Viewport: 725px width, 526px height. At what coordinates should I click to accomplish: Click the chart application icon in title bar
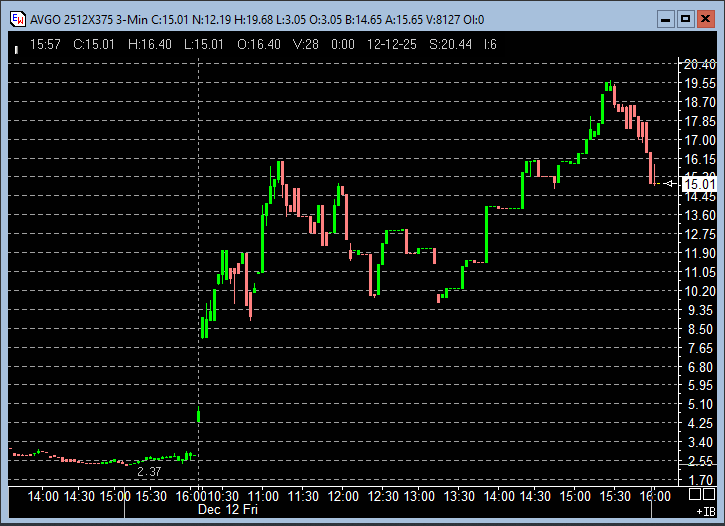click(17, 19)
